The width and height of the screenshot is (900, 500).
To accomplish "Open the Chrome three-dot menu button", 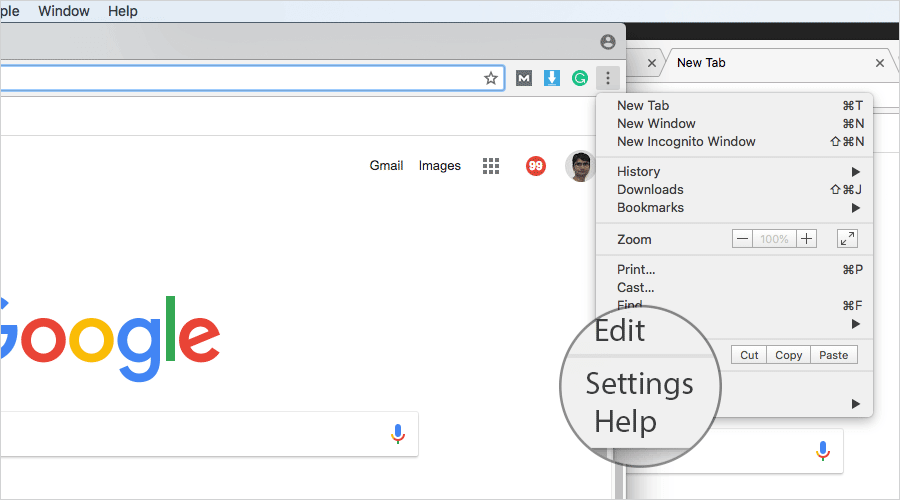I will [608, 77].
